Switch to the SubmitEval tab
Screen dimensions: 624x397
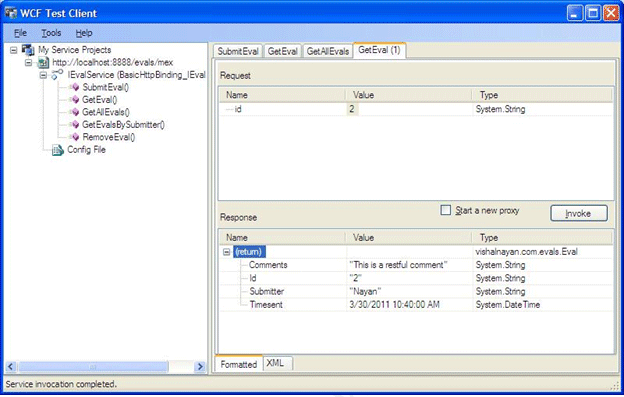[x=238, y=51]
